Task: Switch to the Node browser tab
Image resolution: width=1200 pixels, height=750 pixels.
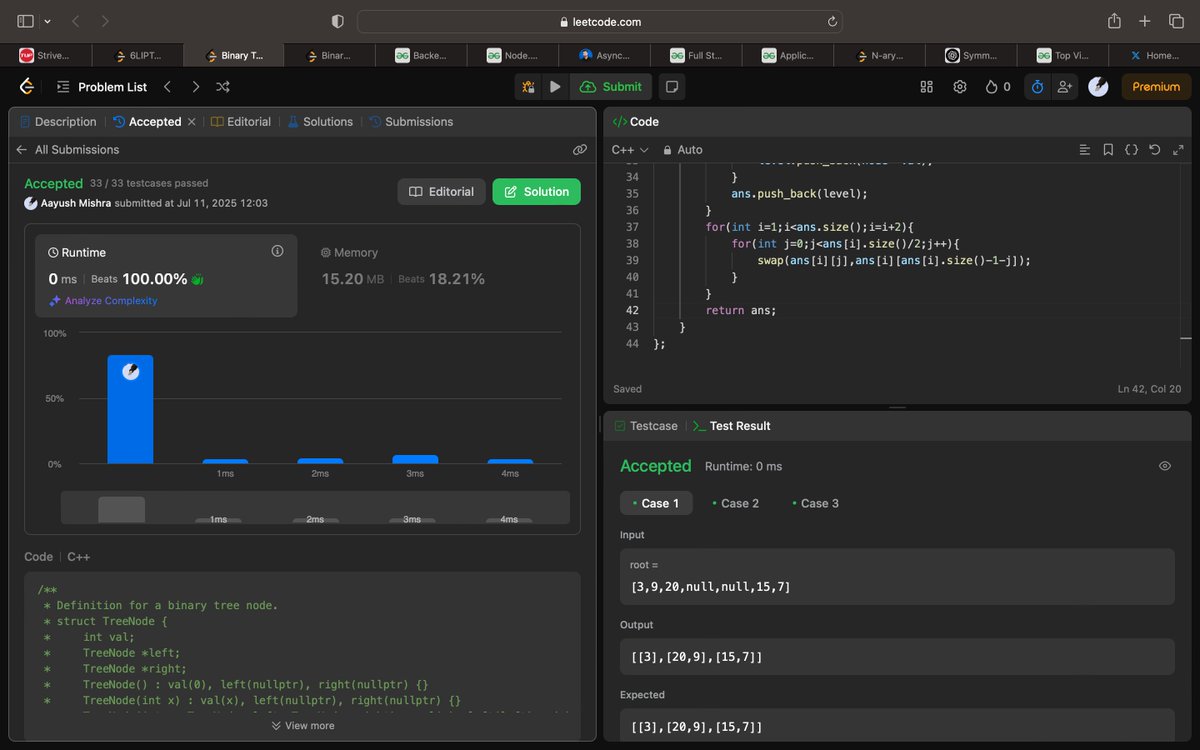Action: pyautogui.click(x=512, y=56)
